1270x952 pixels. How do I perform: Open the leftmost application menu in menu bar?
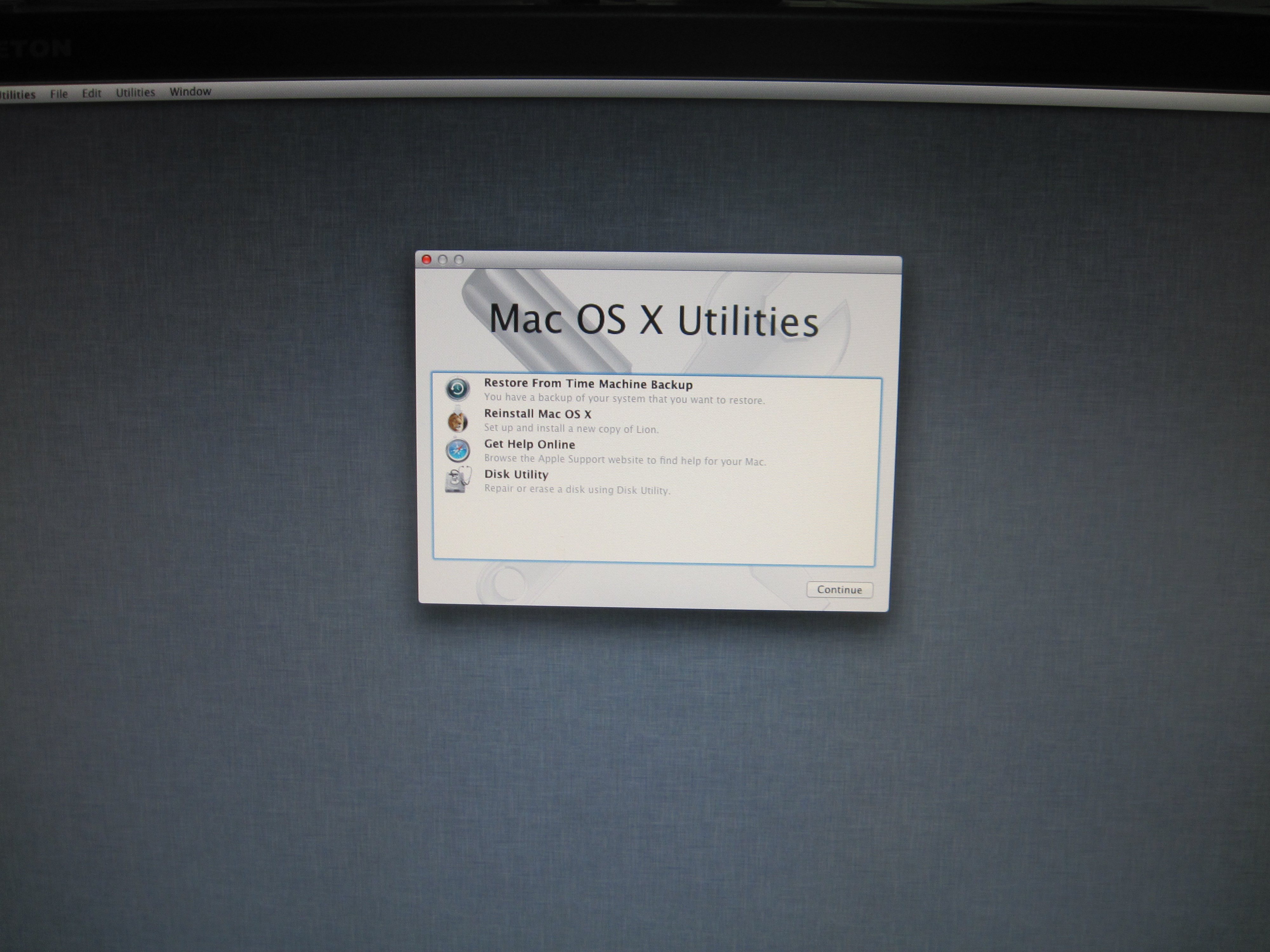pos(17,95)
